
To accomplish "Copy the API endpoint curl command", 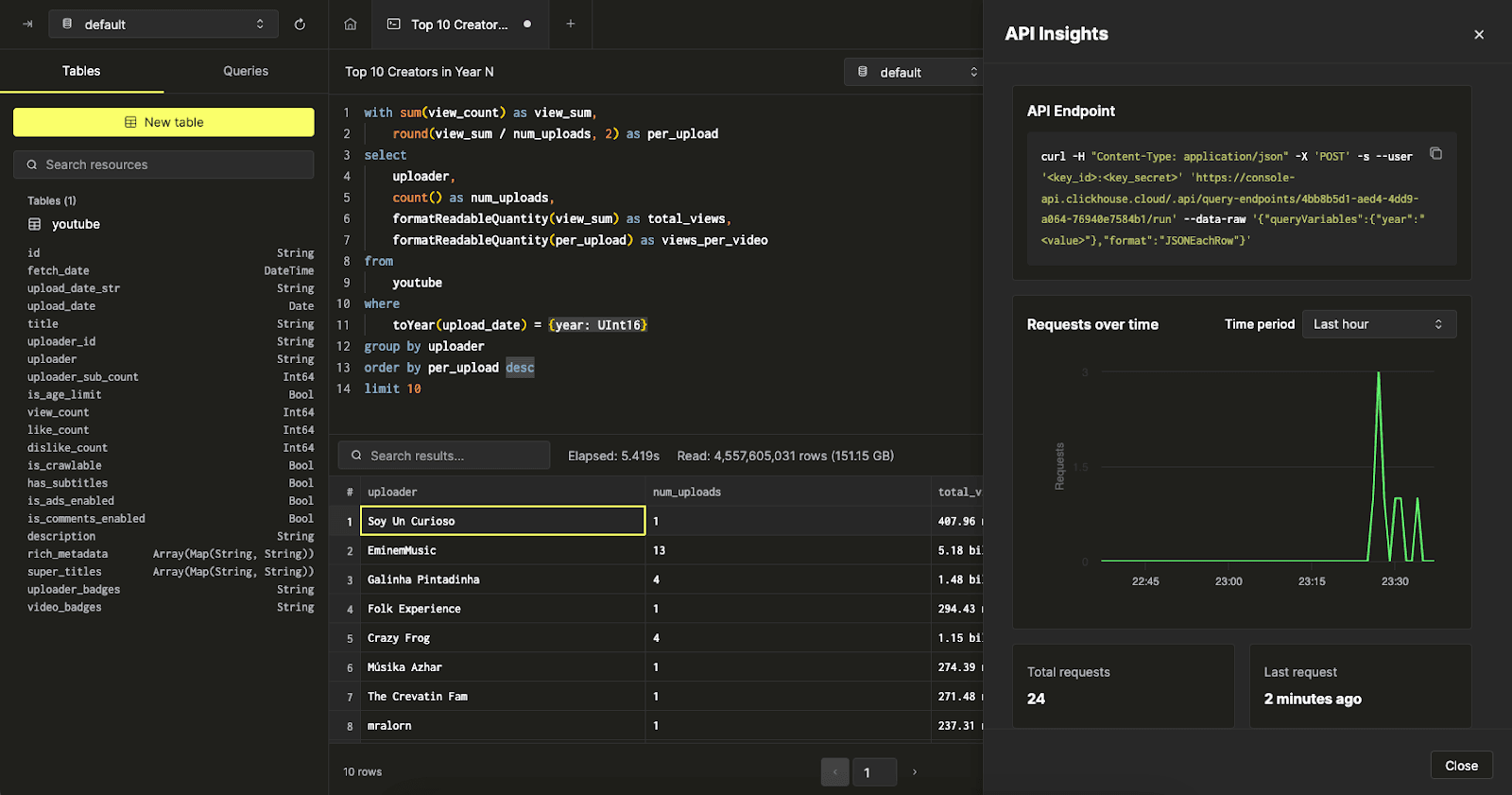I will pyautogui.click(x=1435, y=154).
